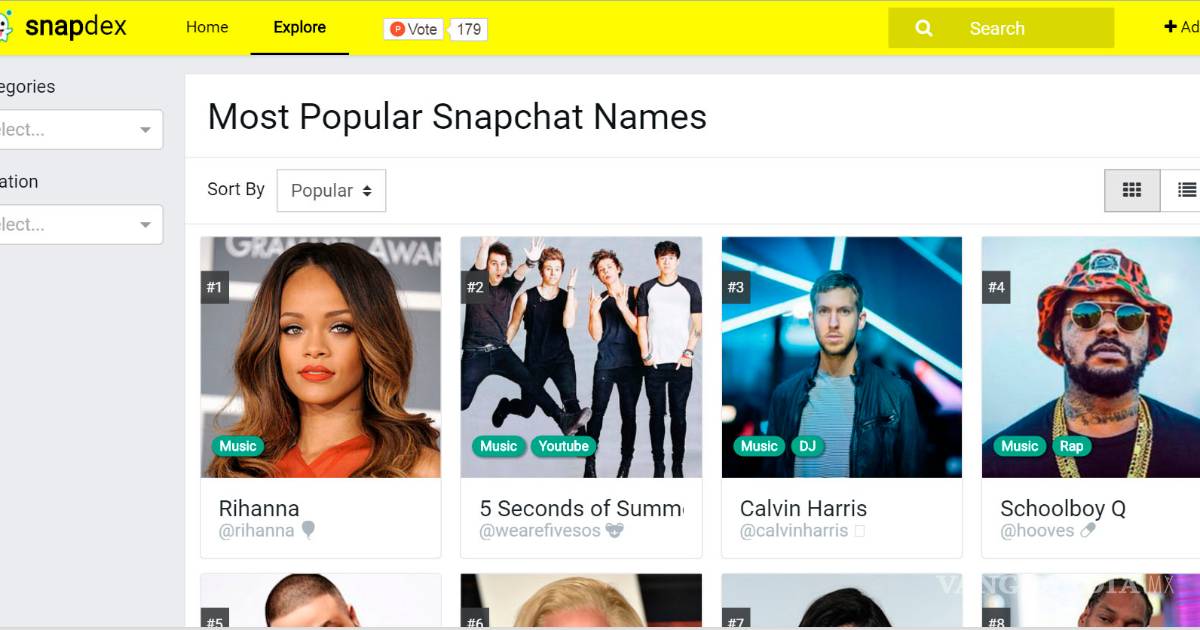Open the Calvin Harris profile link
This screenshot has height=630, width=1200.
coord(803,508)
